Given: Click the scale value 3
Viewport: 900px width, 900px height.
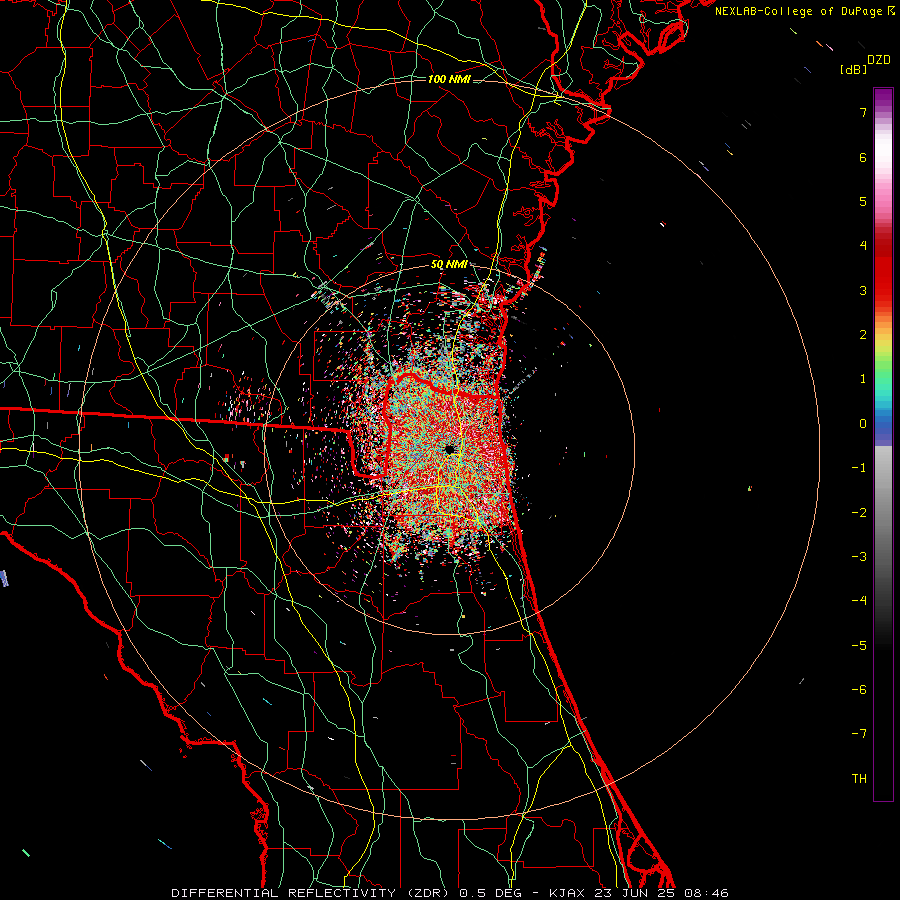Looking at the screenshot, I should [863, 290].
